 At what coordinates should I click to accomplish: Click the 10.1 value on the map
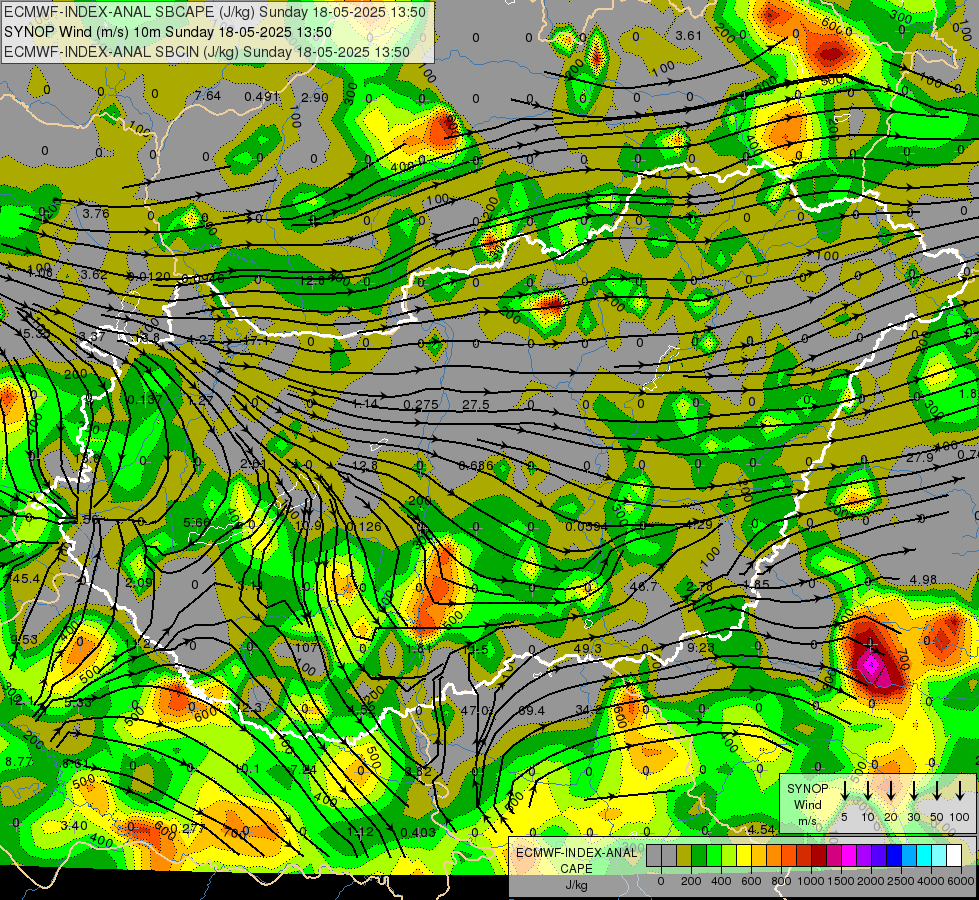click(247, 768)
